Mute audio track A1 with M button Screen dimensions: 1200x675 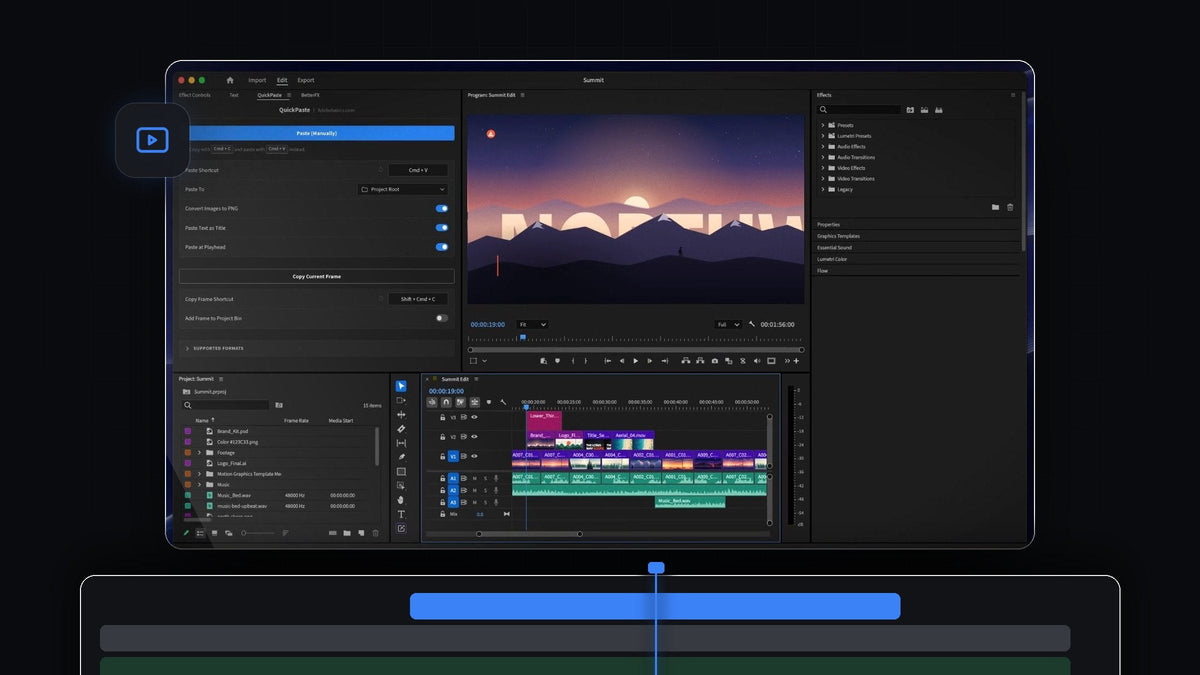(x=474, y=479)
